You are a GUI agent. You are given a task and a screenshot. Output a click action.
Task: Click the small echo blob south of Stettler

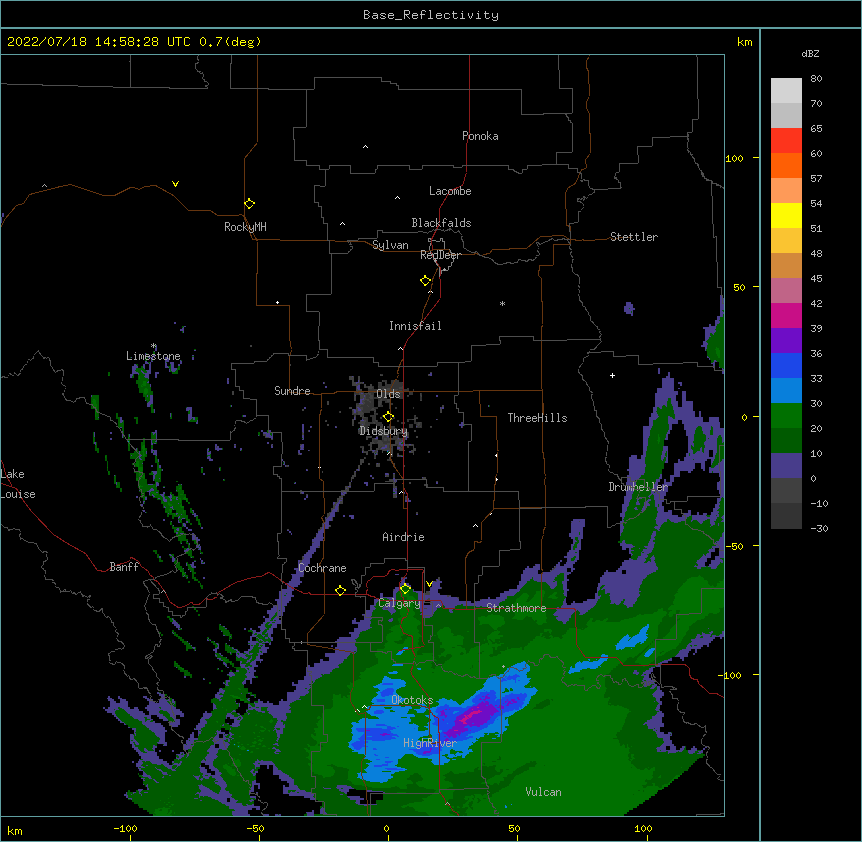[629, 308]
